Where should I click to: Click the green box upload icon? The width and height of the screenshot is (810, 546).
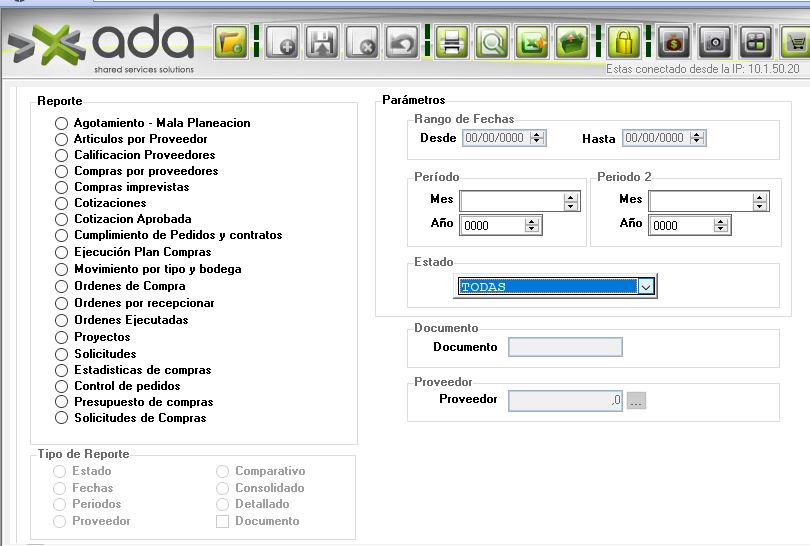[572, 41]
